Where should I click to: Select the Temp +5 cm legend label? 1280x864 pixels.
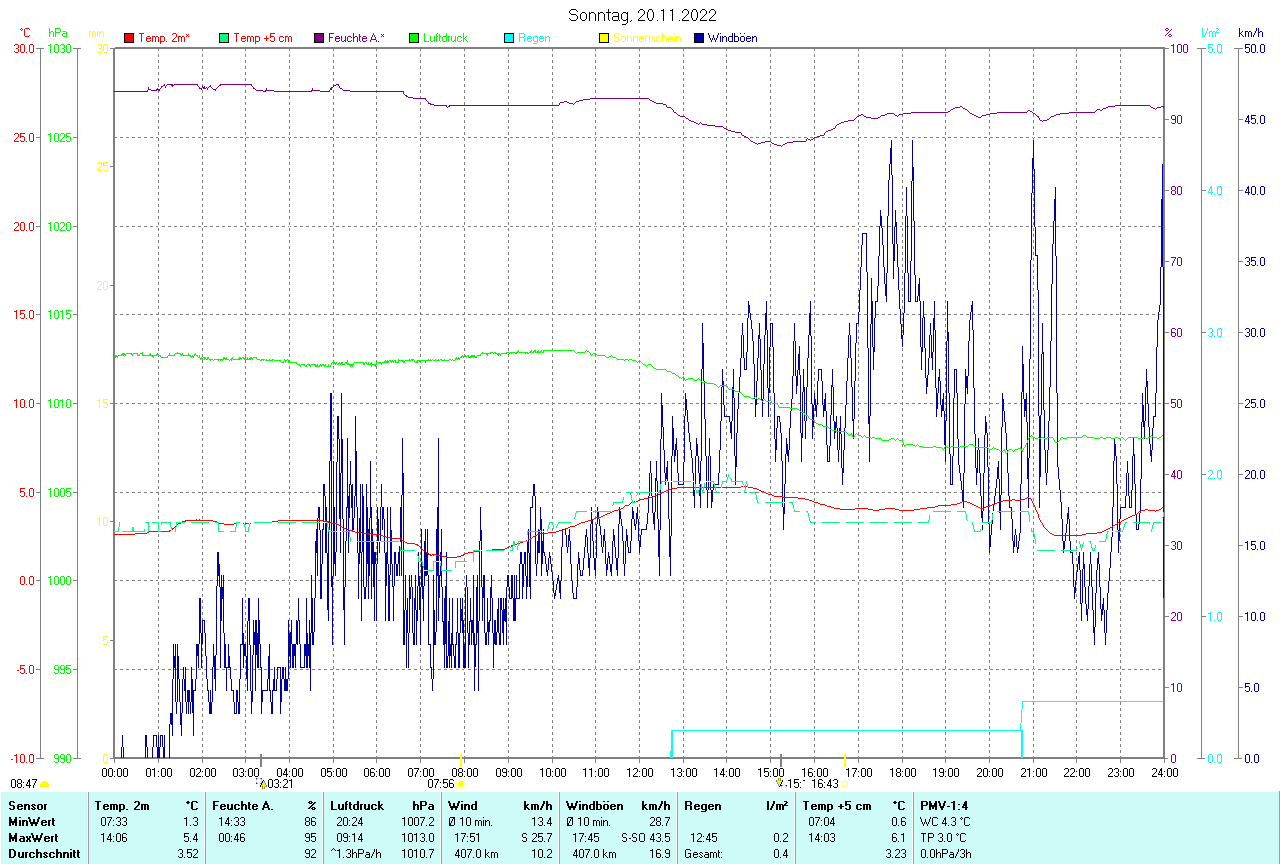[262, 38]
